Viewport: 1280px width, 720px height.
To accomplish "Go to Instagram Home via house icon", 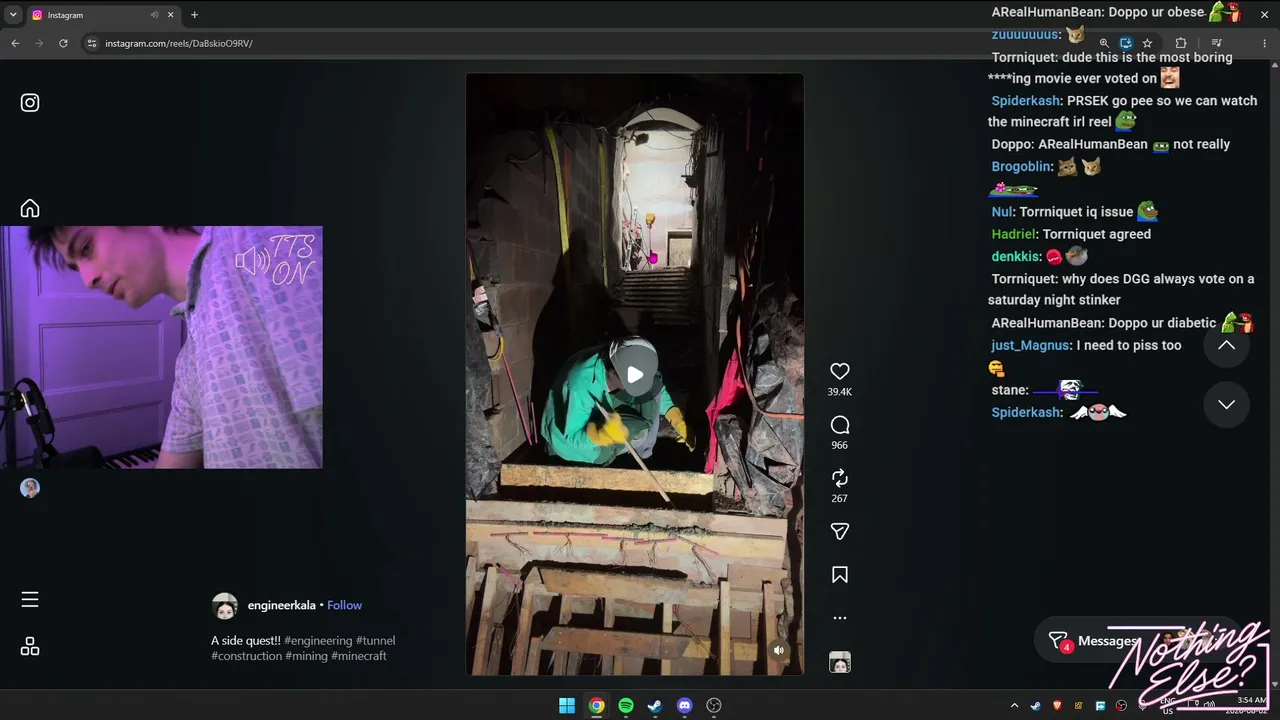I will tap(30, 208).
